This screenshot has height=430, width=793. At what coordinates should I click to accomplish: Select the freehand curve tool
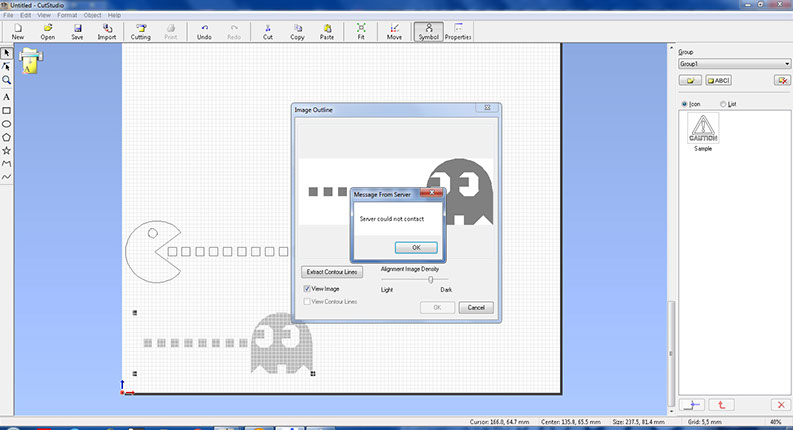click(7, 177)
